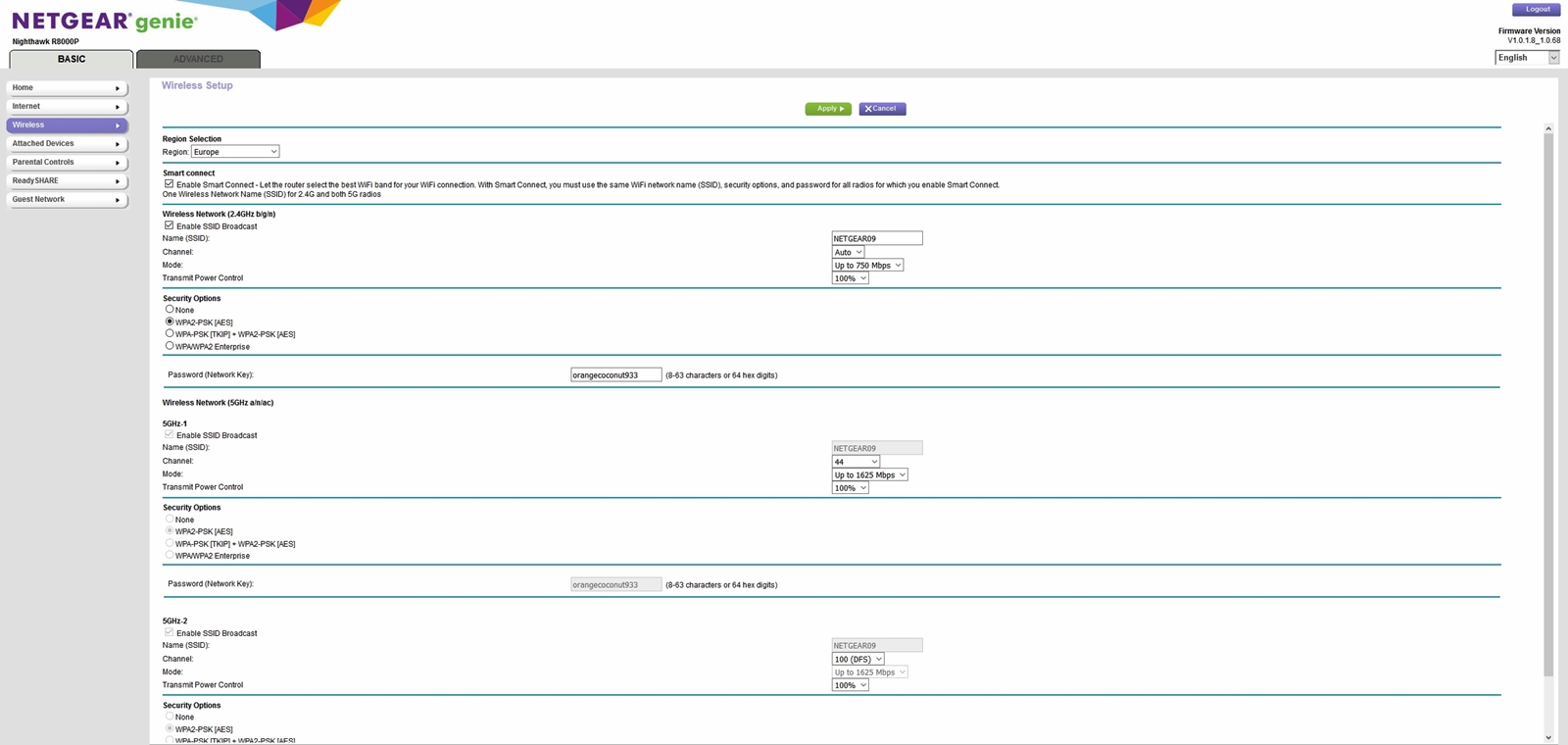The image size is (1568, 745).
Task: Expand the 2.4GHz Channel dropdown set to Auto
Action: pyautogui.click(x=848, y=252)
